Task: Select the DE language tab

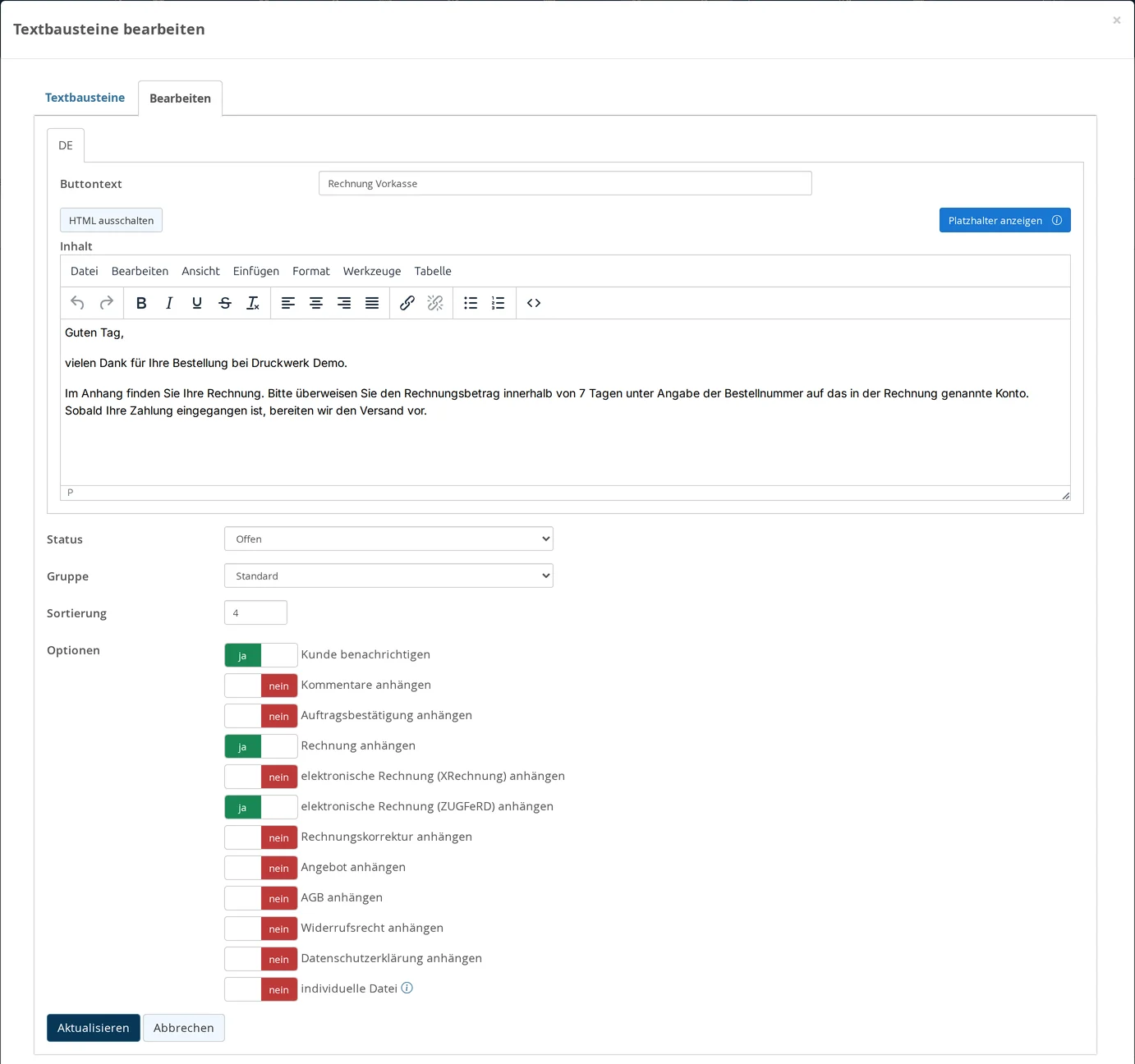Action: click(66, 145)
